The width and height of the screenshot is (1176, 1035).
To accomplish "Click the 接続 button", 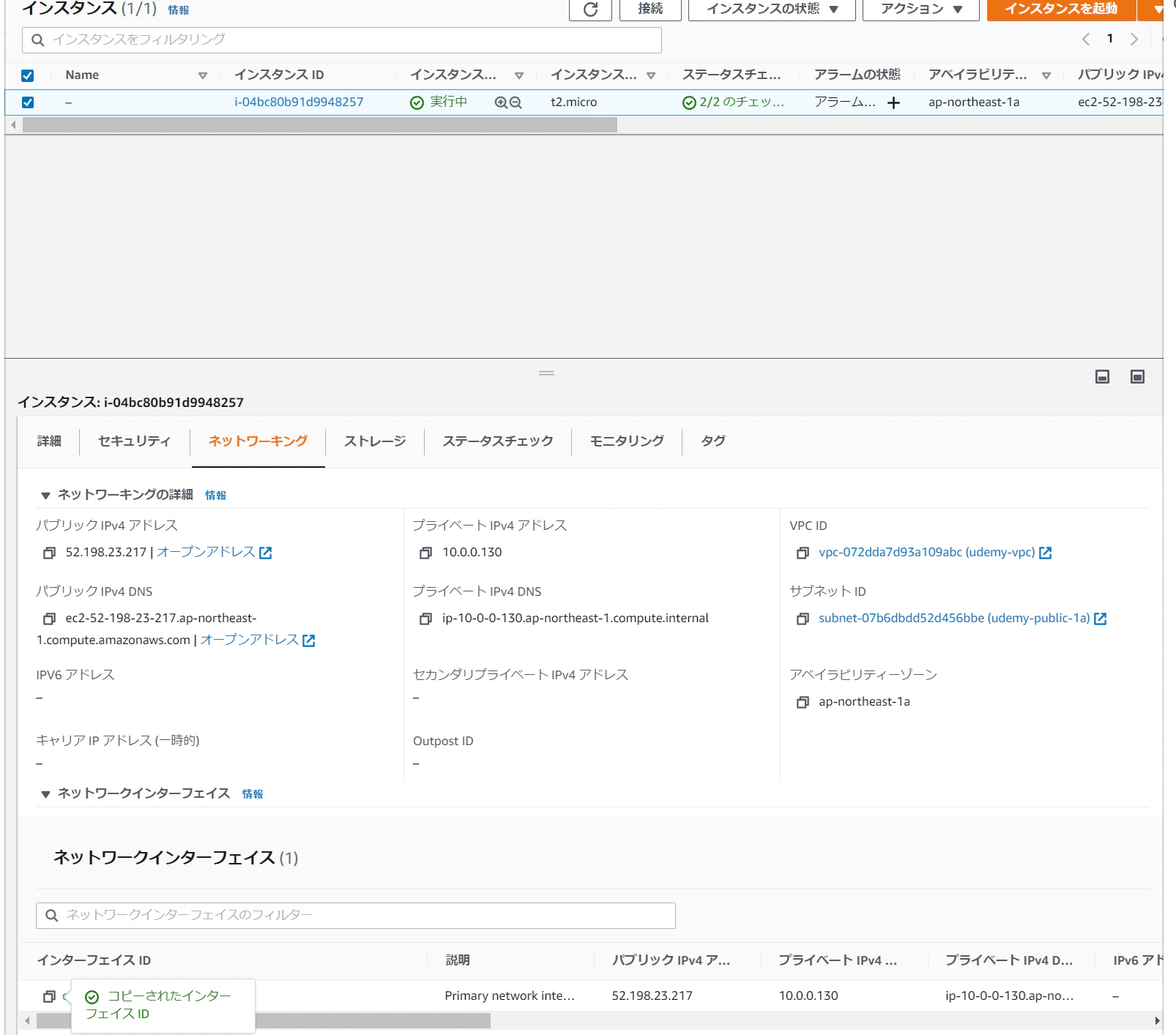I will 650,10.
